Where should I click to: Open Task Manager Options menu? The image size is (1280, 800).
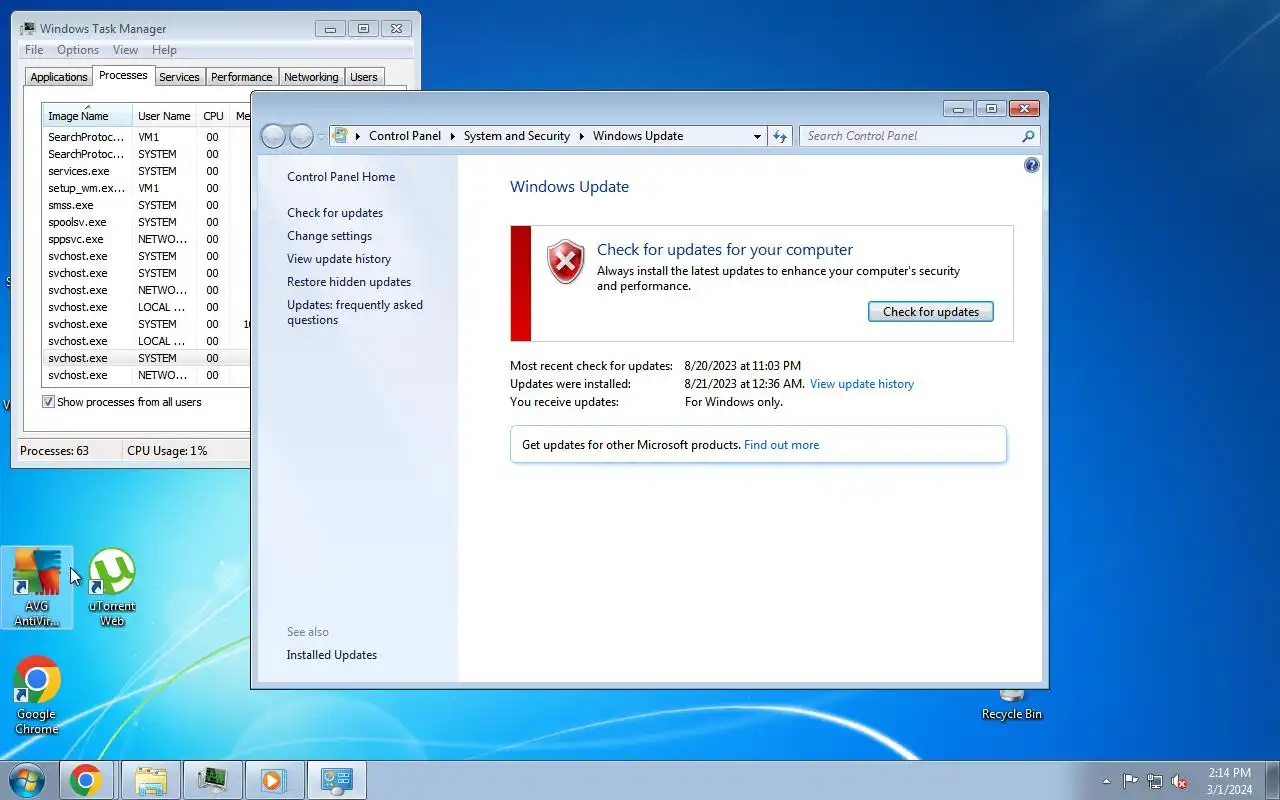[78, 50]
